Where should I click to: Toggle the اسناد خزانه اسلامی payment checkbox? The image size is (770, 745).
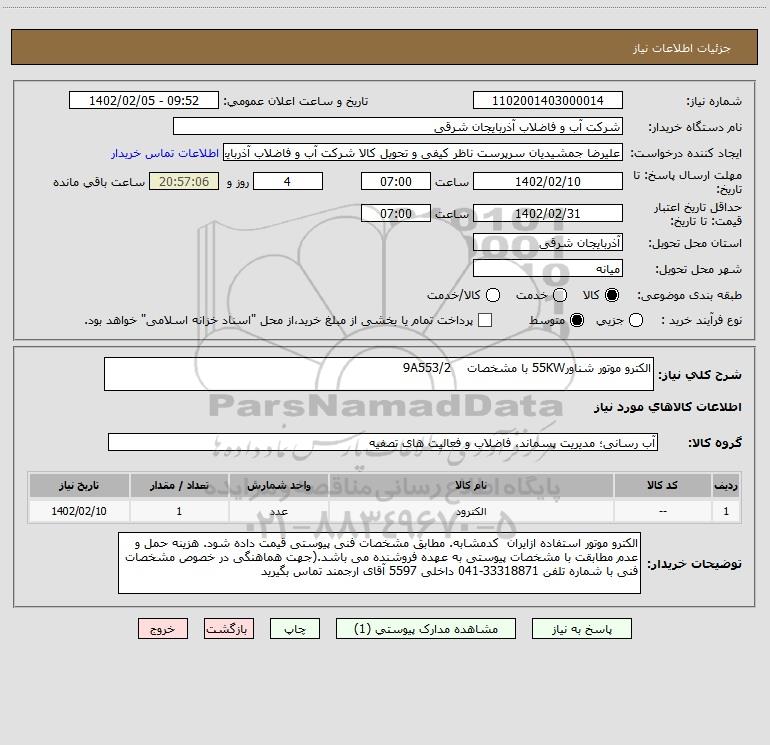click(485, 320)
